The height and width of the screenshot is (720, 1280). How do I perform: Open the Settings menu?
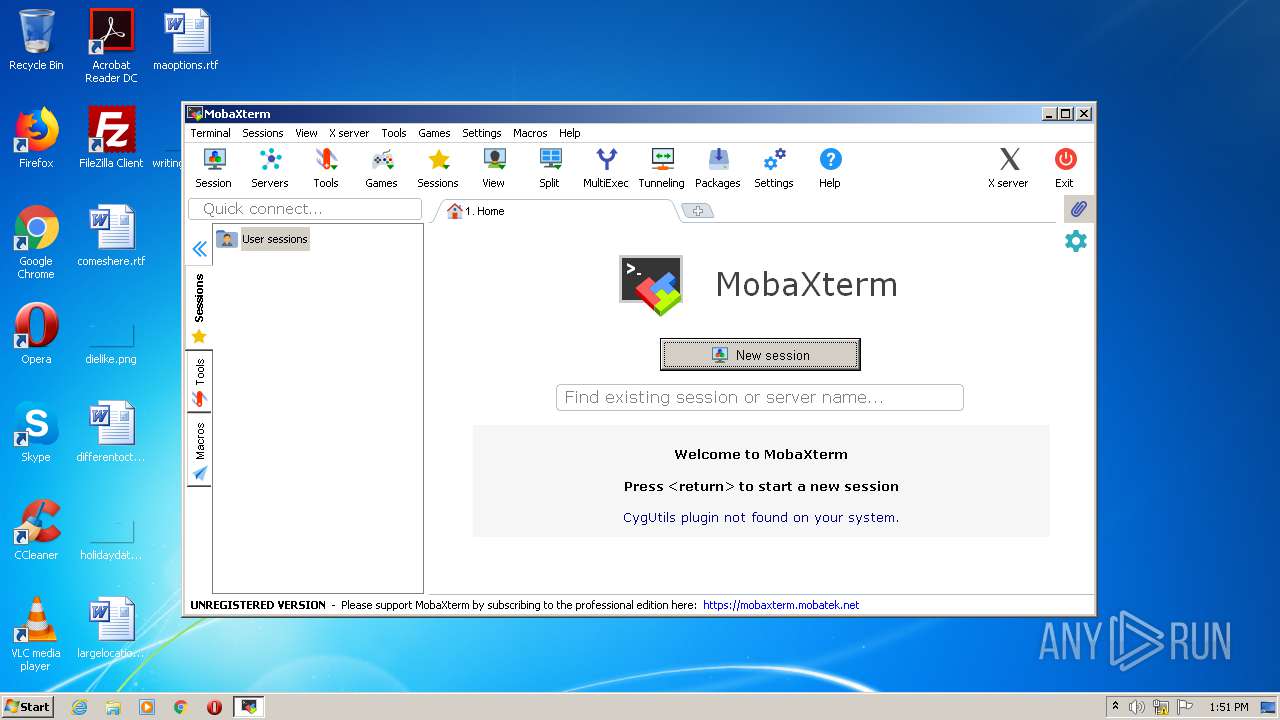[482, 133]
